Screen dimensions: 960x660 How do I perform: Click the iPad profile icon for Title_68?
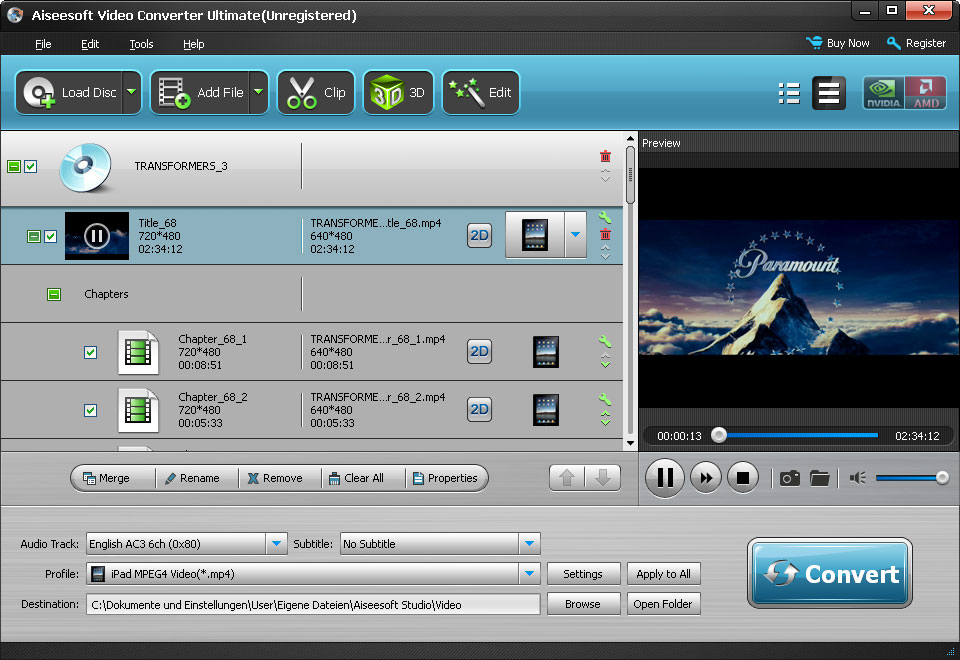pos(534,234)
